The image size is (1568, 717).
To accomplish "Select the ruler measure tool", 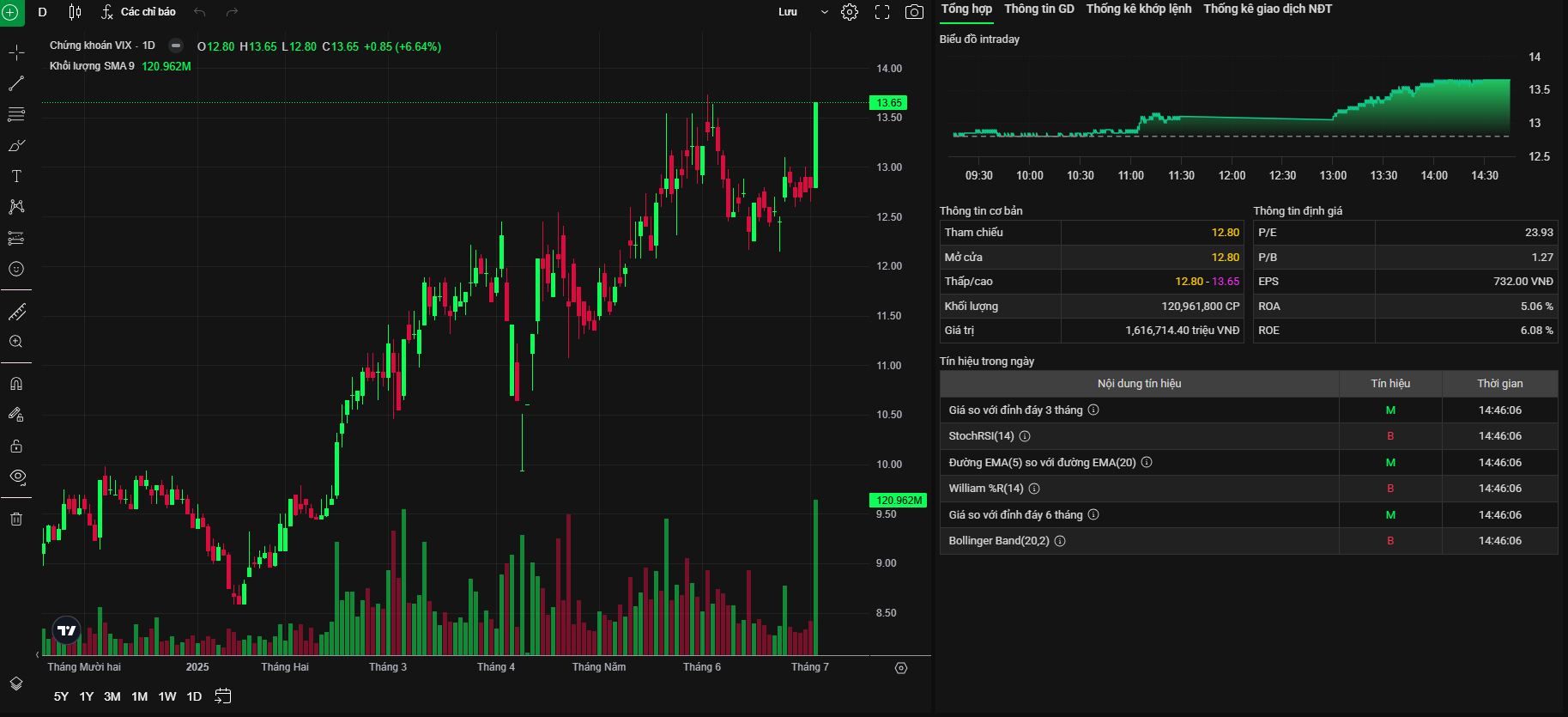I will pyautogui.click(x=16, y=312).
